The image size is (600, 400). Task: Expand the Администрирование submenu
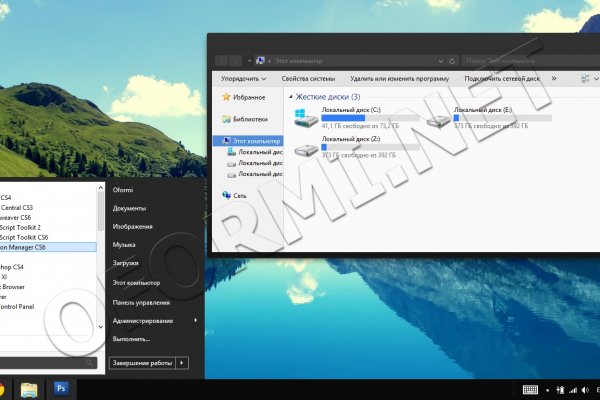pos(194,320)
